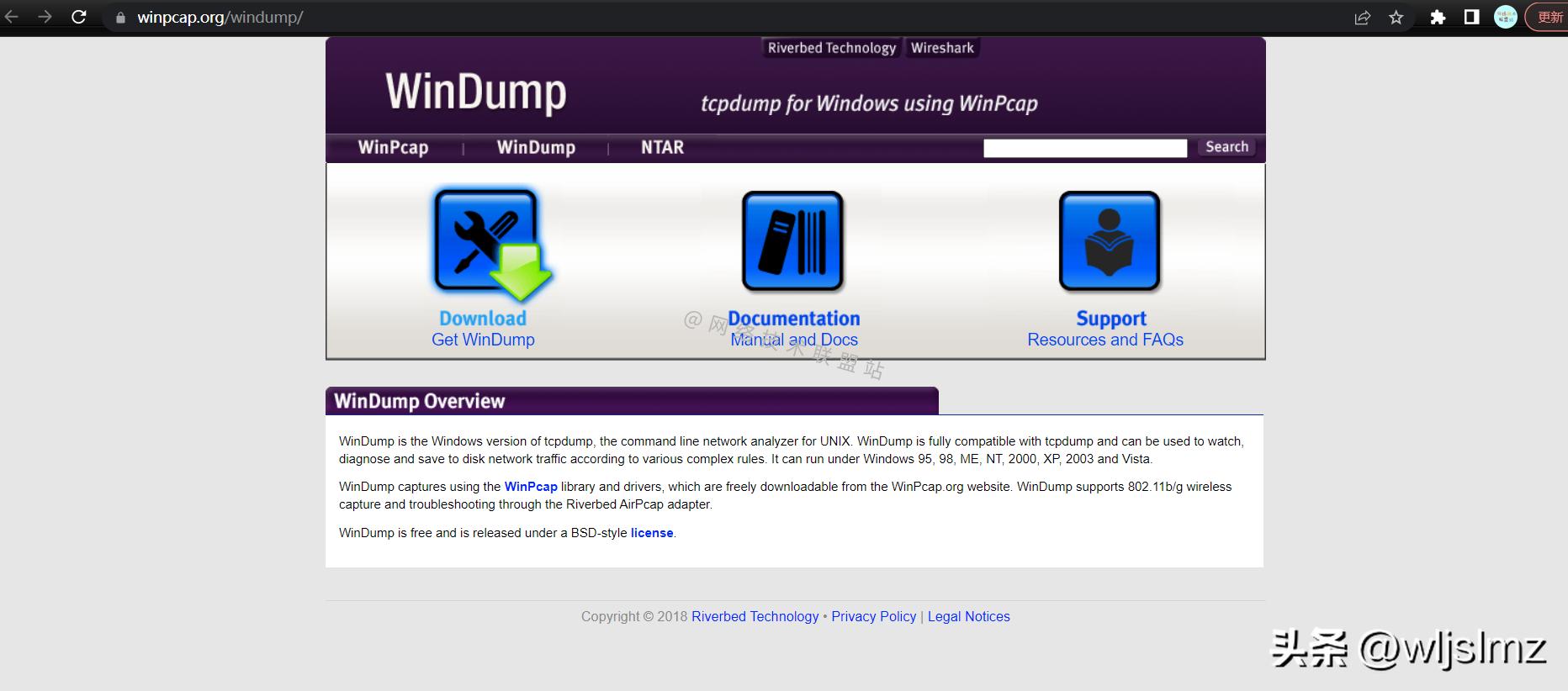The width and height of the screenshot is (1568, 691).
Task: Open the Manual and Docs link
Action: [x=794, y=340]
